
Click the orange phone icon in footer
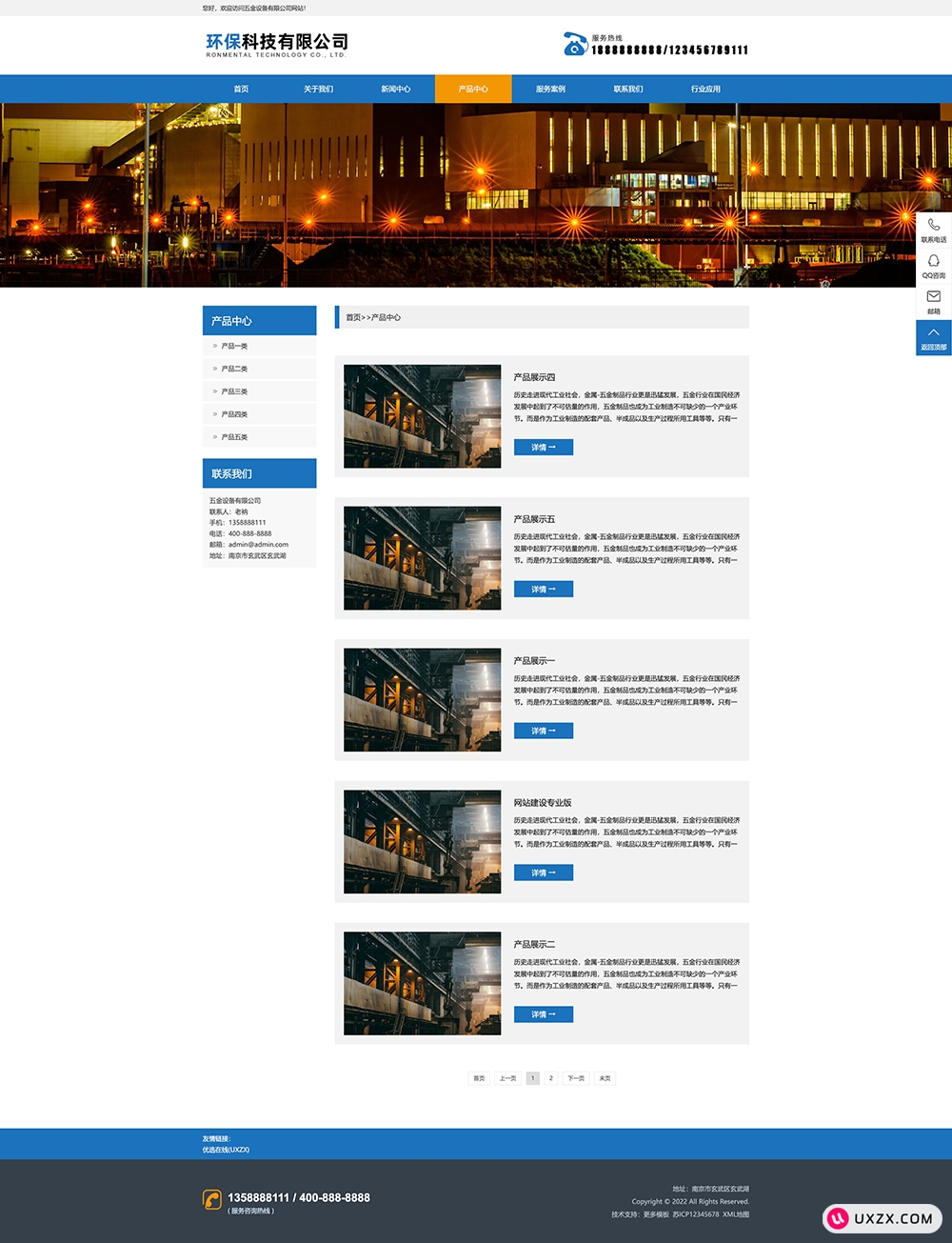pos(212,1199)
